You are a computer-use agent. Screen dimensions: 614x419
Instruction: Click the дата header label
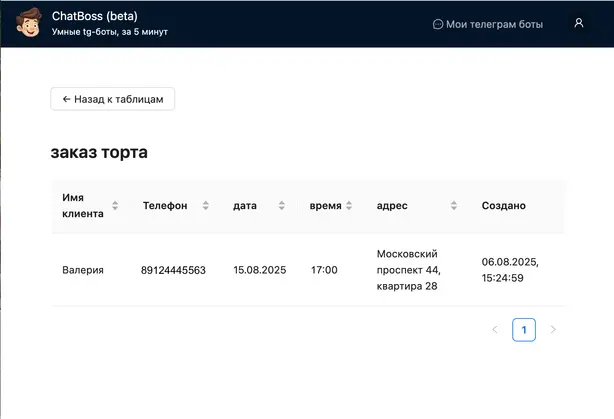(x=245, y=206)
